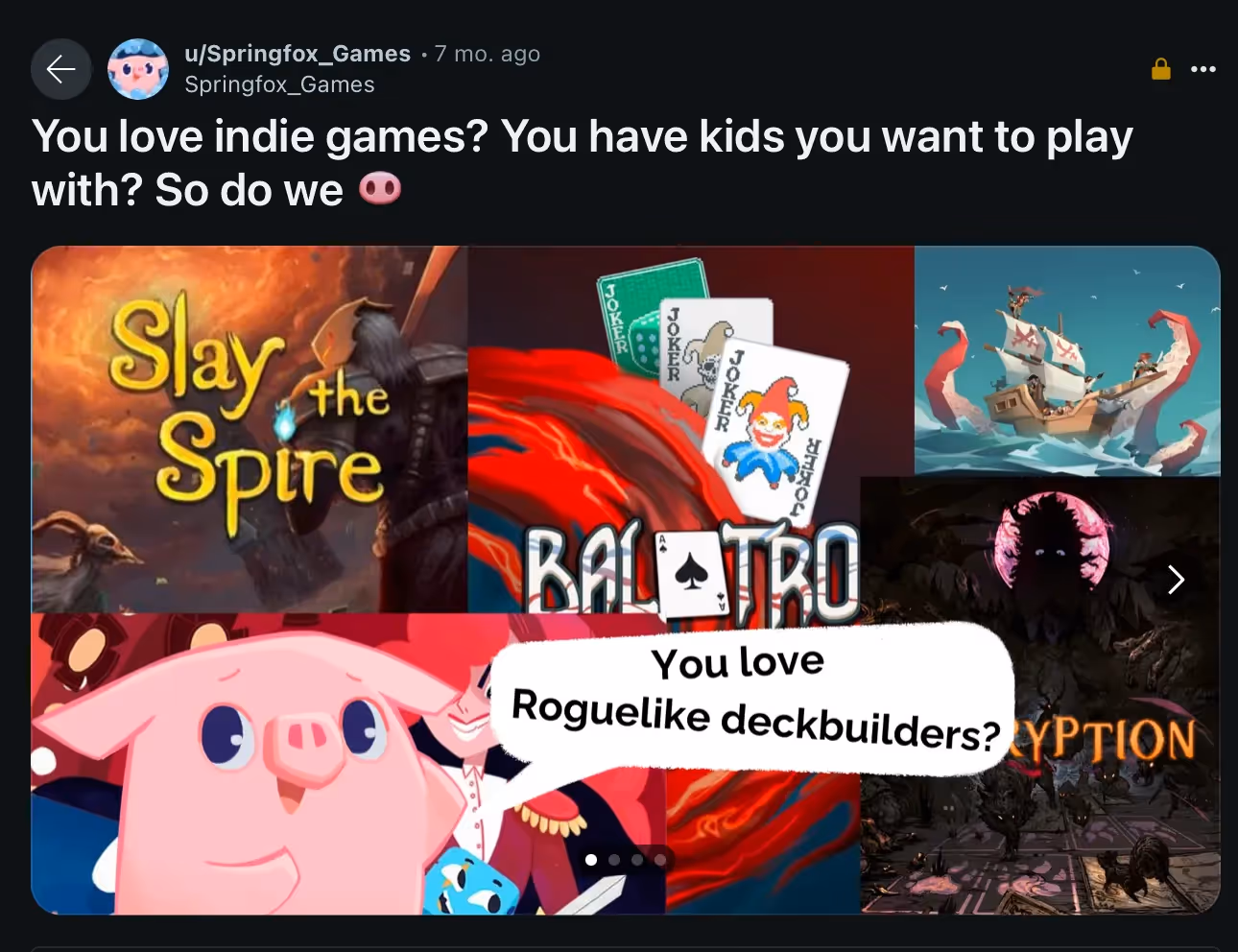Select the third carousel dot indicator
This screenshot has height=952, width=1238.
(637, 860)
